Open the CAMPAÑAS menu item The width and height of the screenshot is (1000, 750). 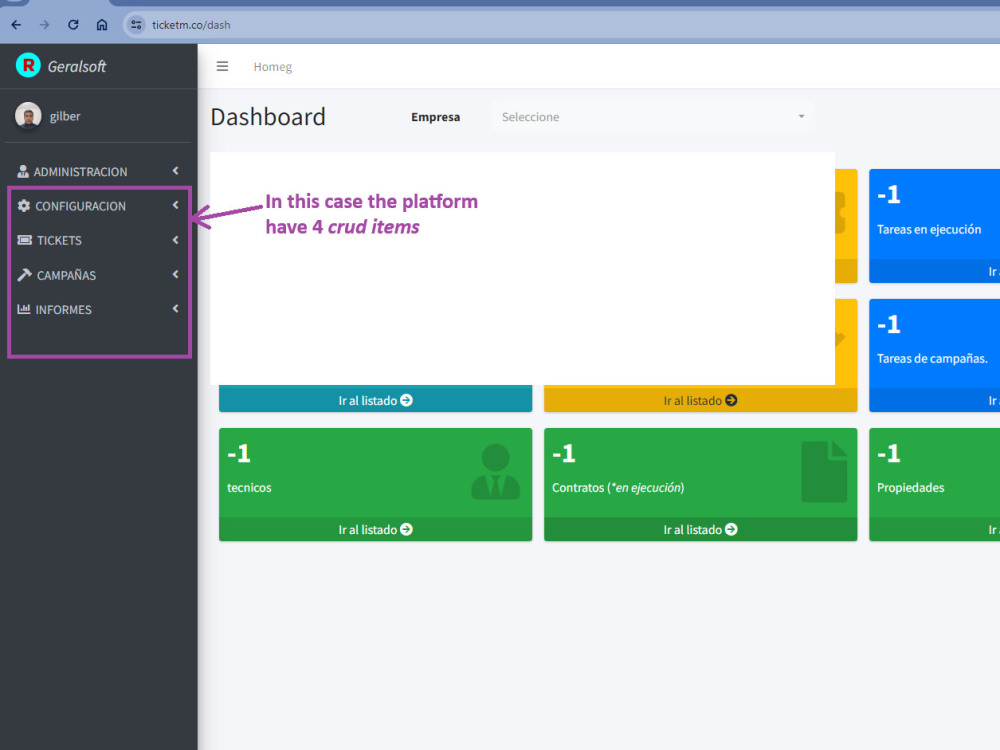click(x=98, y=275)
